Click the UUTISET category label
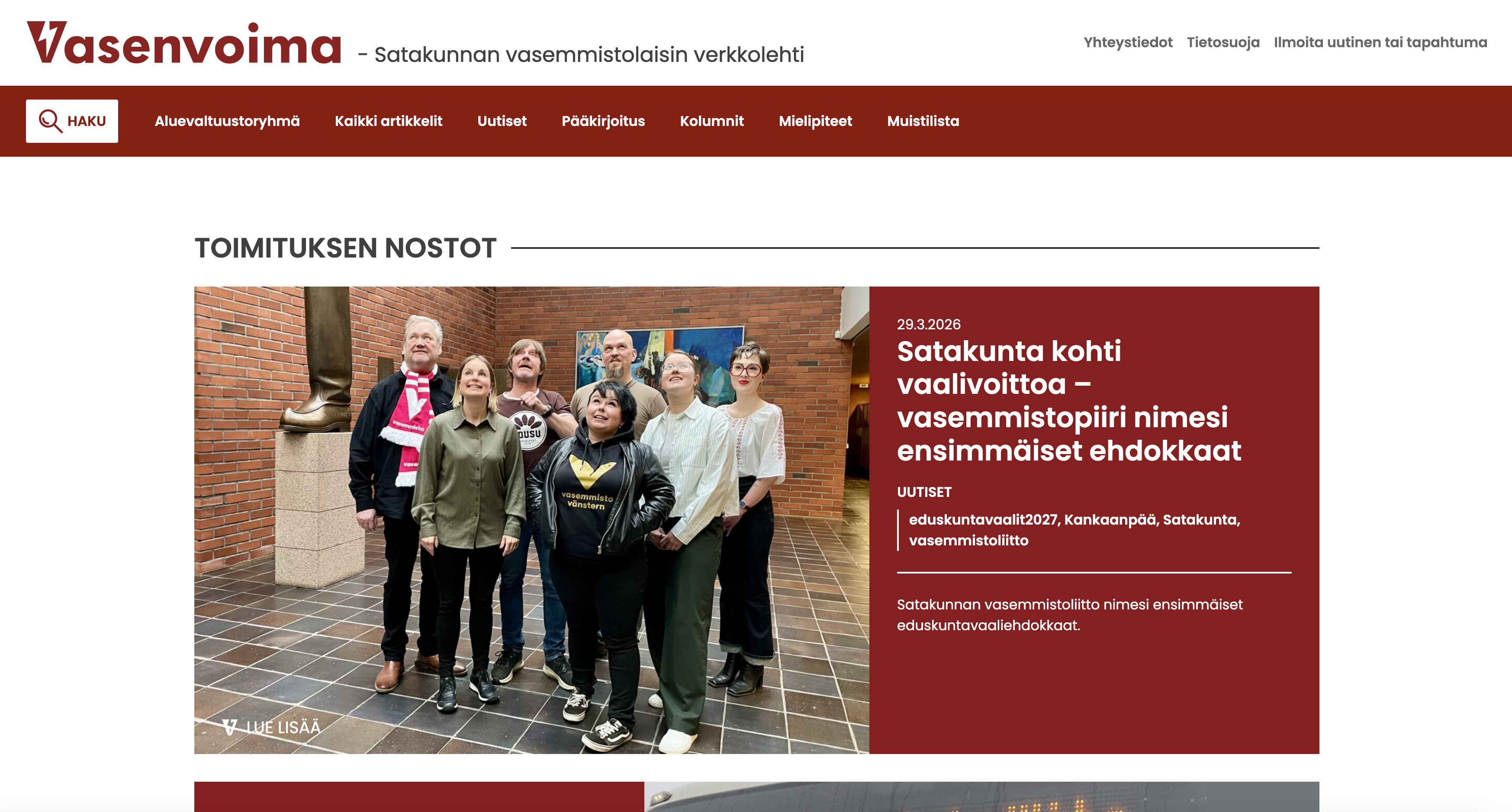This screenshot has height=812, width=1512. 924,492
